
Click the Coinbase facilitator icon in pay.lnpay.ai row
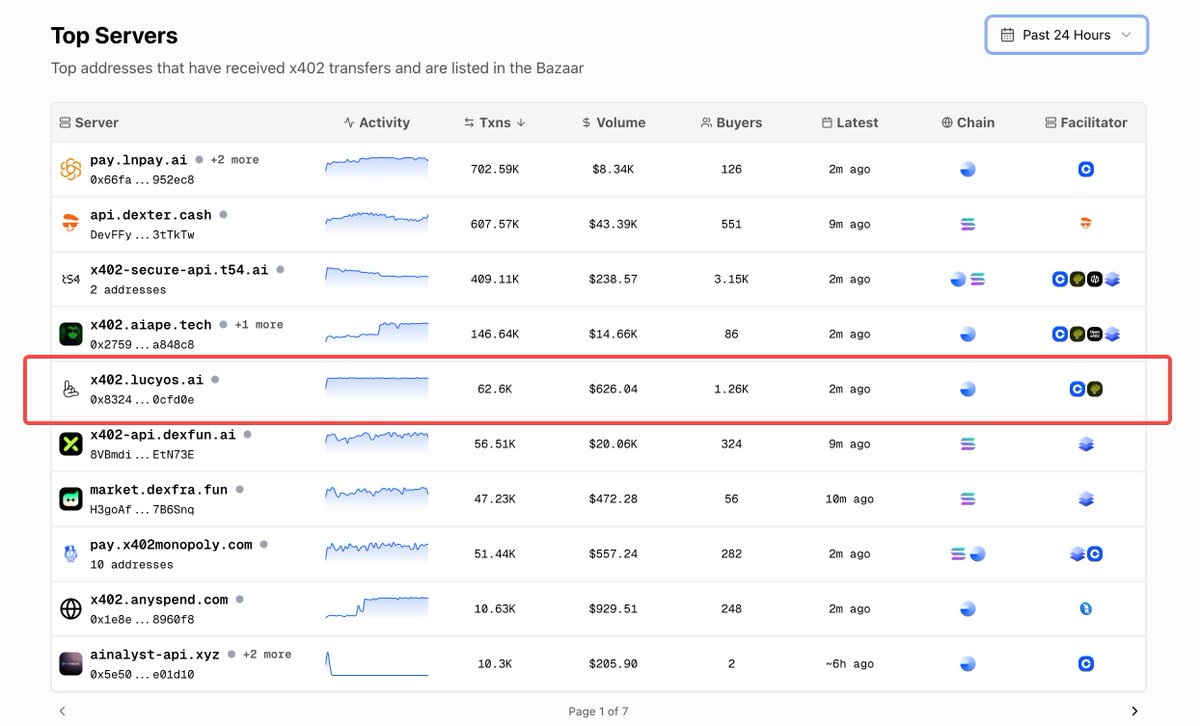click(x=1086, y=169)
